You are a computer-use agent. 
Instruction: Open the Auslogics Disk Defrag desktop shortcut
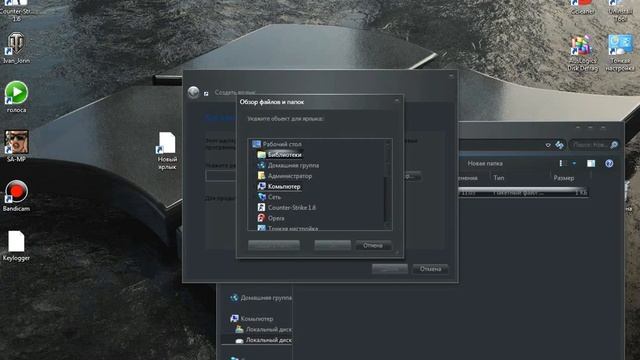pyautogui.click(x=582, y=53)
